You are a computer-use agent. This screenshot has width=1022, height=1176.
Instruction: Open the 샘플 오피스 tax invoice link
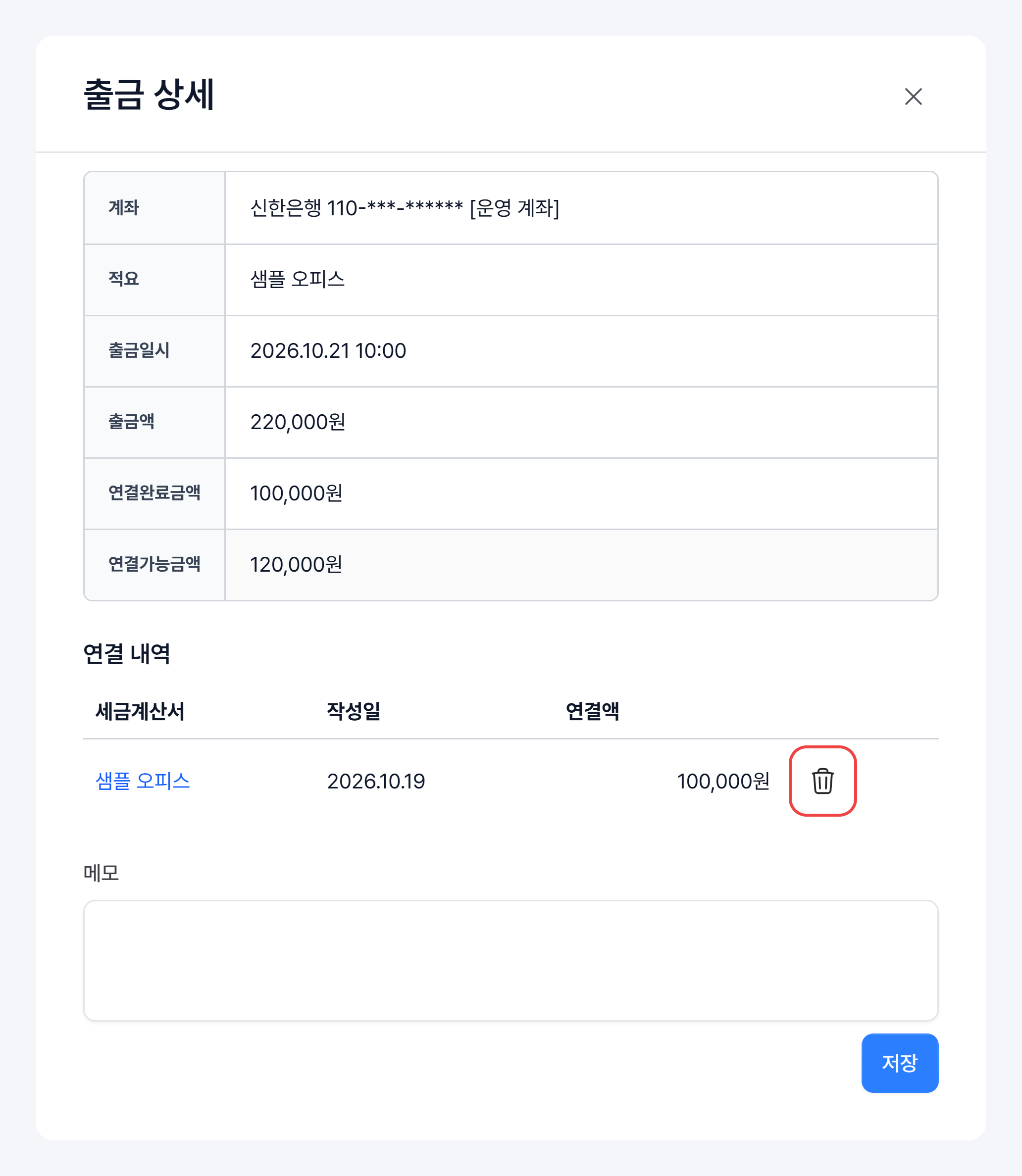[143, 781]
